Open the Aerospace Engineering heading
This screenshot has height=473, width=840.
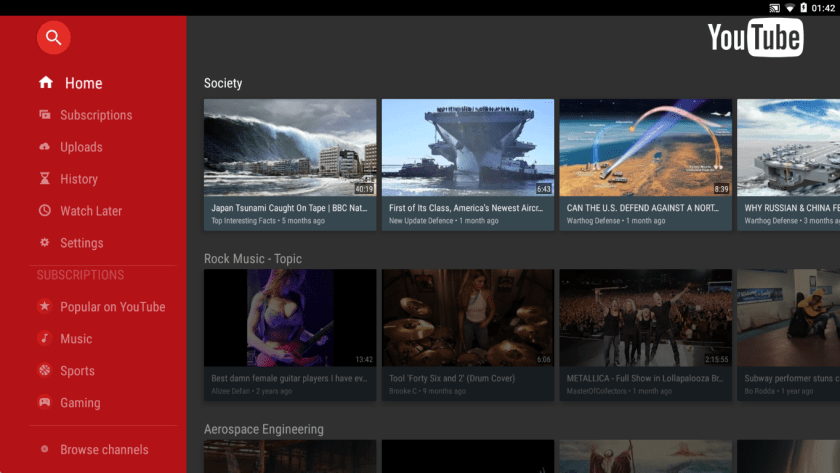coord(264,429)
